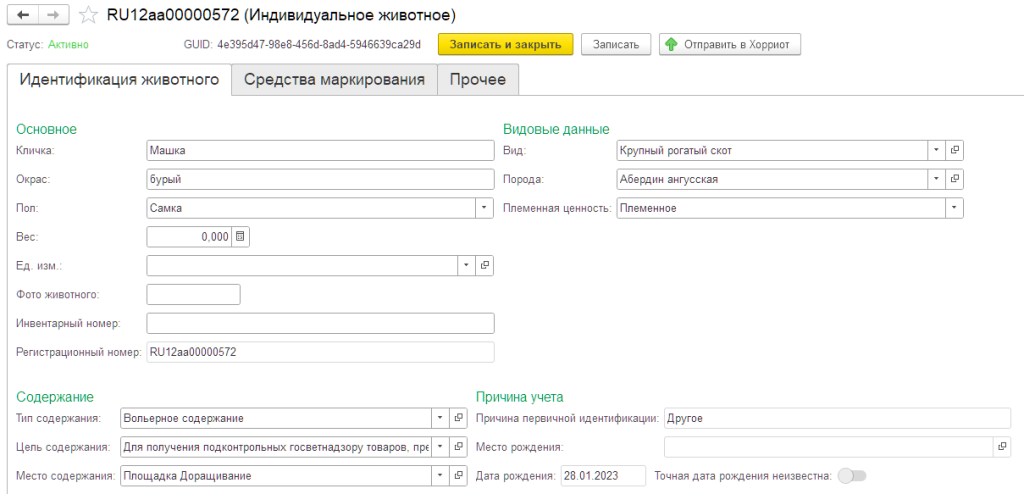The width and height of the screenshot is (1024, 494).
Task: Expand the Племенная ценность dropdown
Action: tap(954, 208)
